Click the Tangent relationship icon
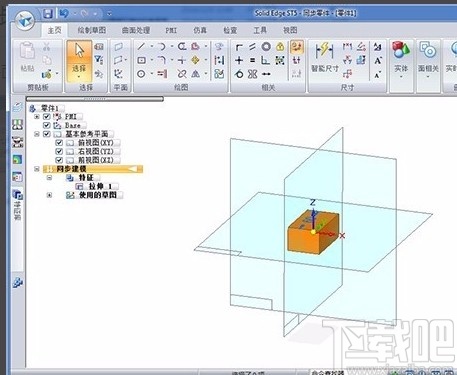 point(239,74)
